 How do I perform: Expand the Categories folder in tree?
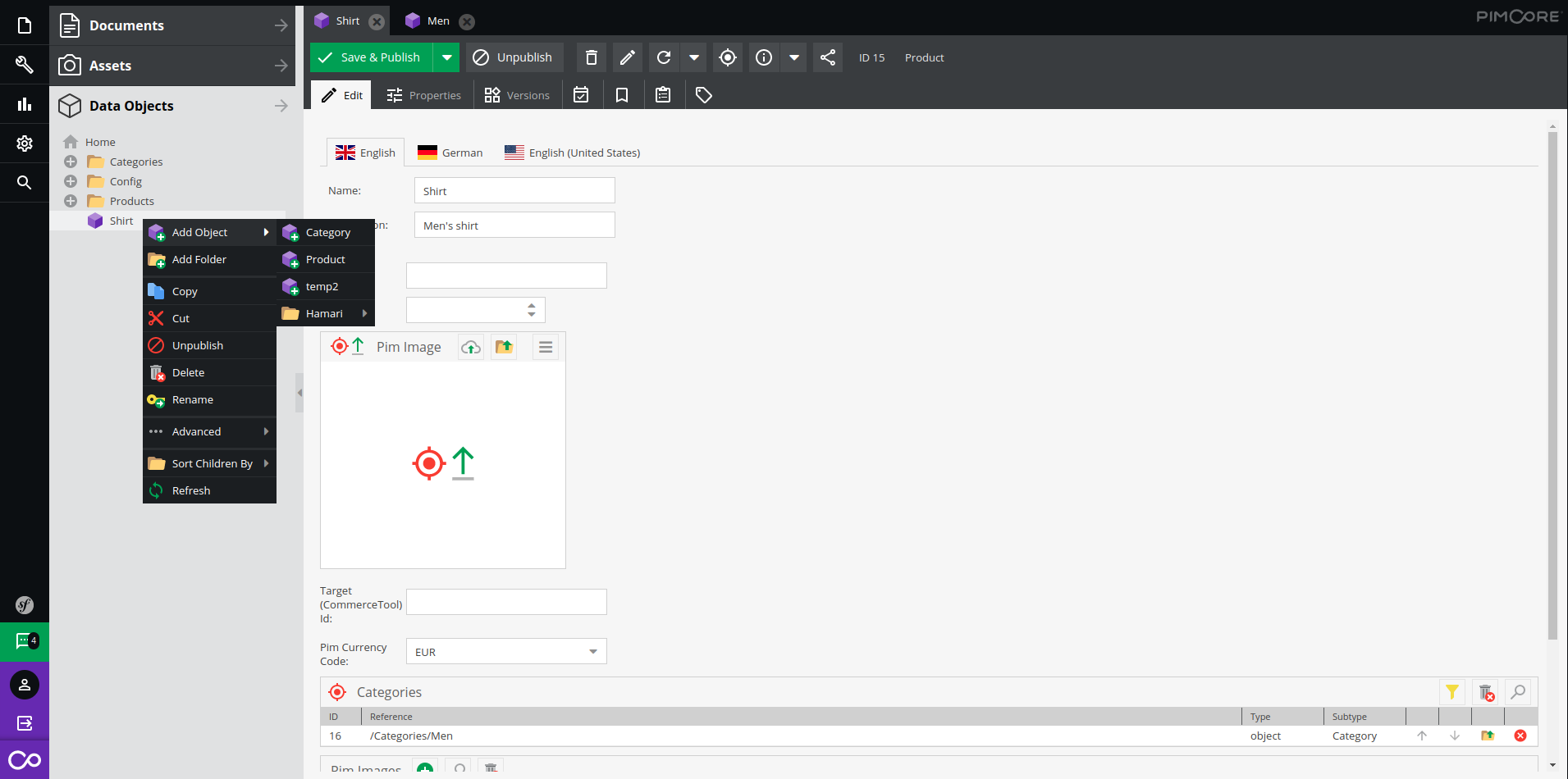point(71,162)
